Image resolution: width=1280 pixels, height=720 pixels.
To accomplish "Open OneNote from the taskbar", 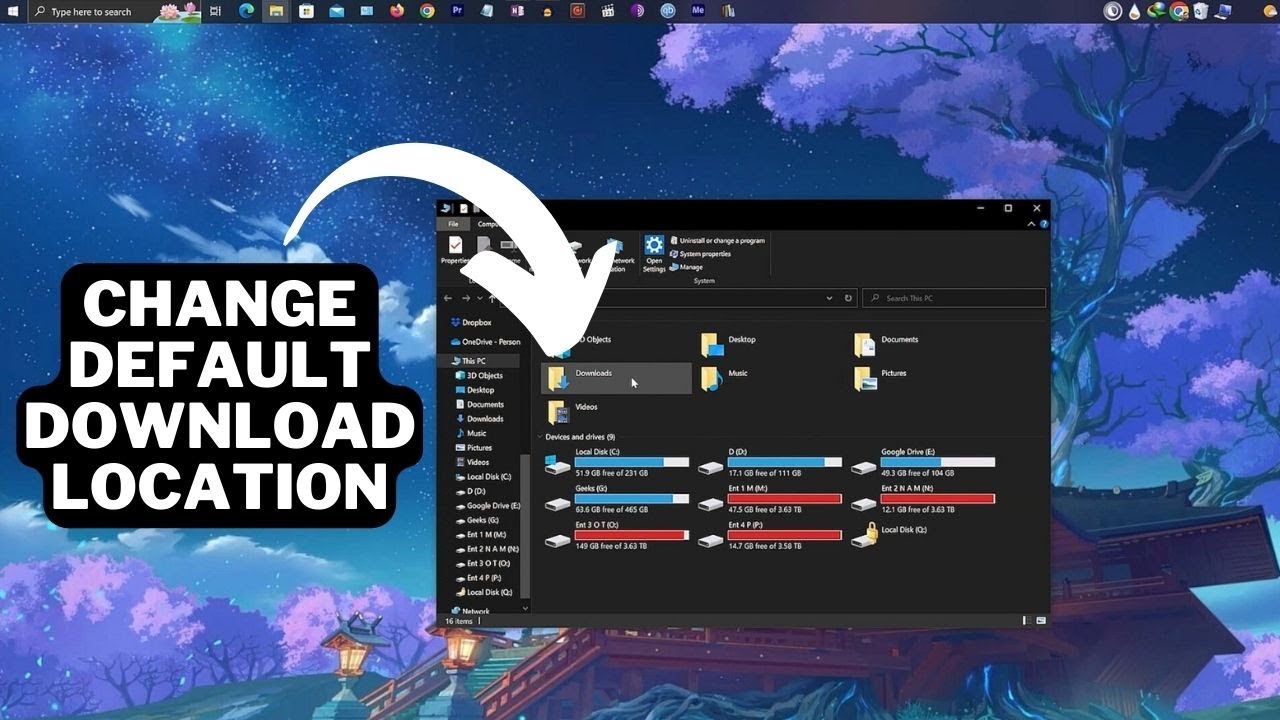I will [x=517, y=11].
